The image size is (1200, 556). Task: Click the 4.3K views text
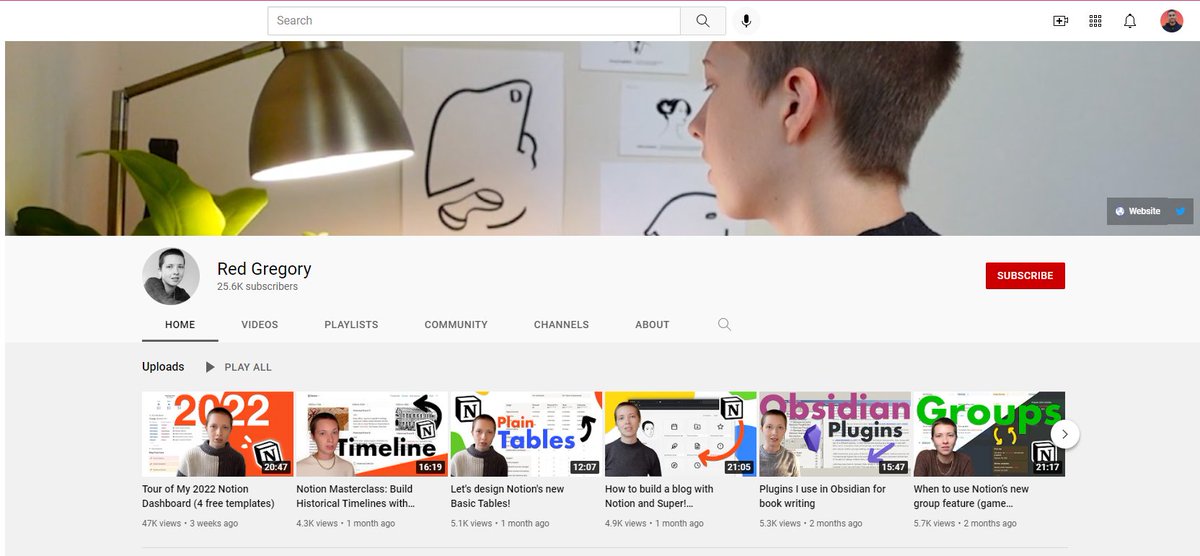[318, 523]
